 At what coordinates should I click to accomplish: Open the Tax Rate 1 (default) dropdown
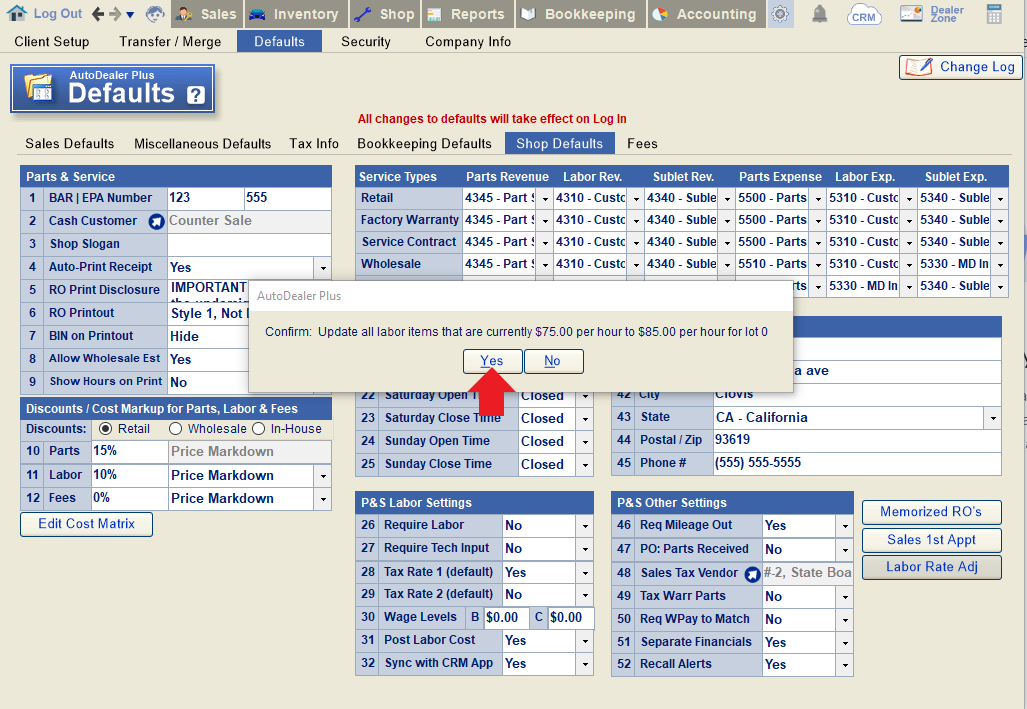click(x=585, y=573)
